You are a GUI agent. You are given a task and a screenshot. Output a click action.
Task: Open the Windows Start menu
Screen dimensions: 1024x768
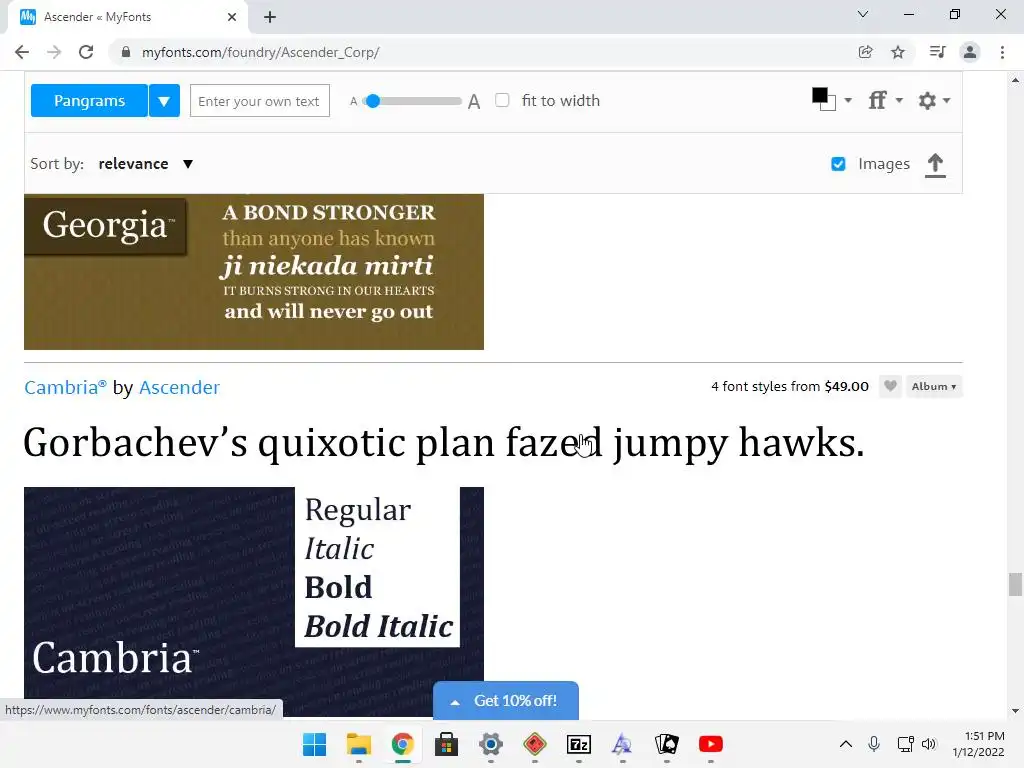click(314, 744)
